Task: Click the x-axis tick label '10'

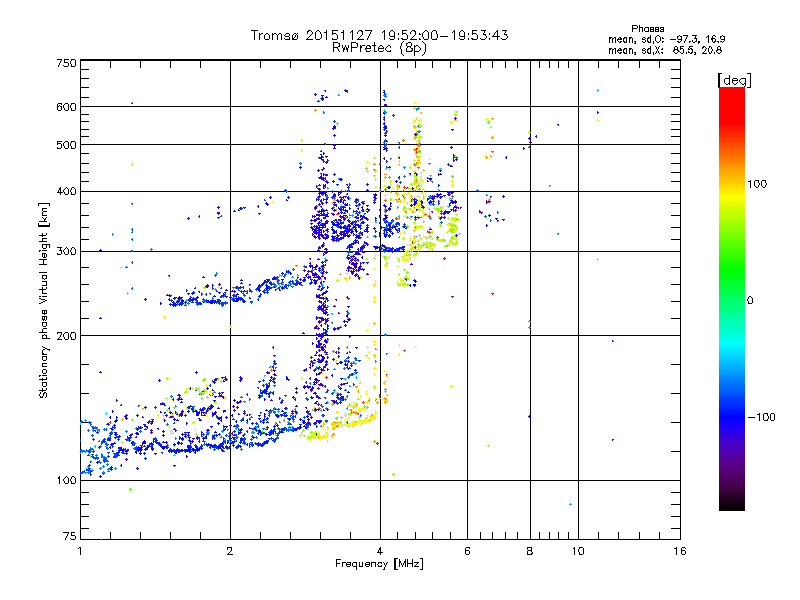Action: [x=578, y=551]
